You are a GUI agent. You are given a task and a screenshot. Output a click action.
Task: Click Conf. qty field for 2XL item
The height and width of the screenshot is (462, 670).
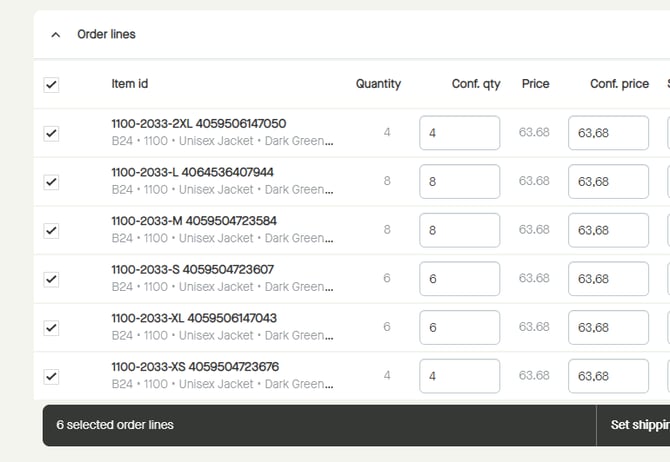(459, 133)
